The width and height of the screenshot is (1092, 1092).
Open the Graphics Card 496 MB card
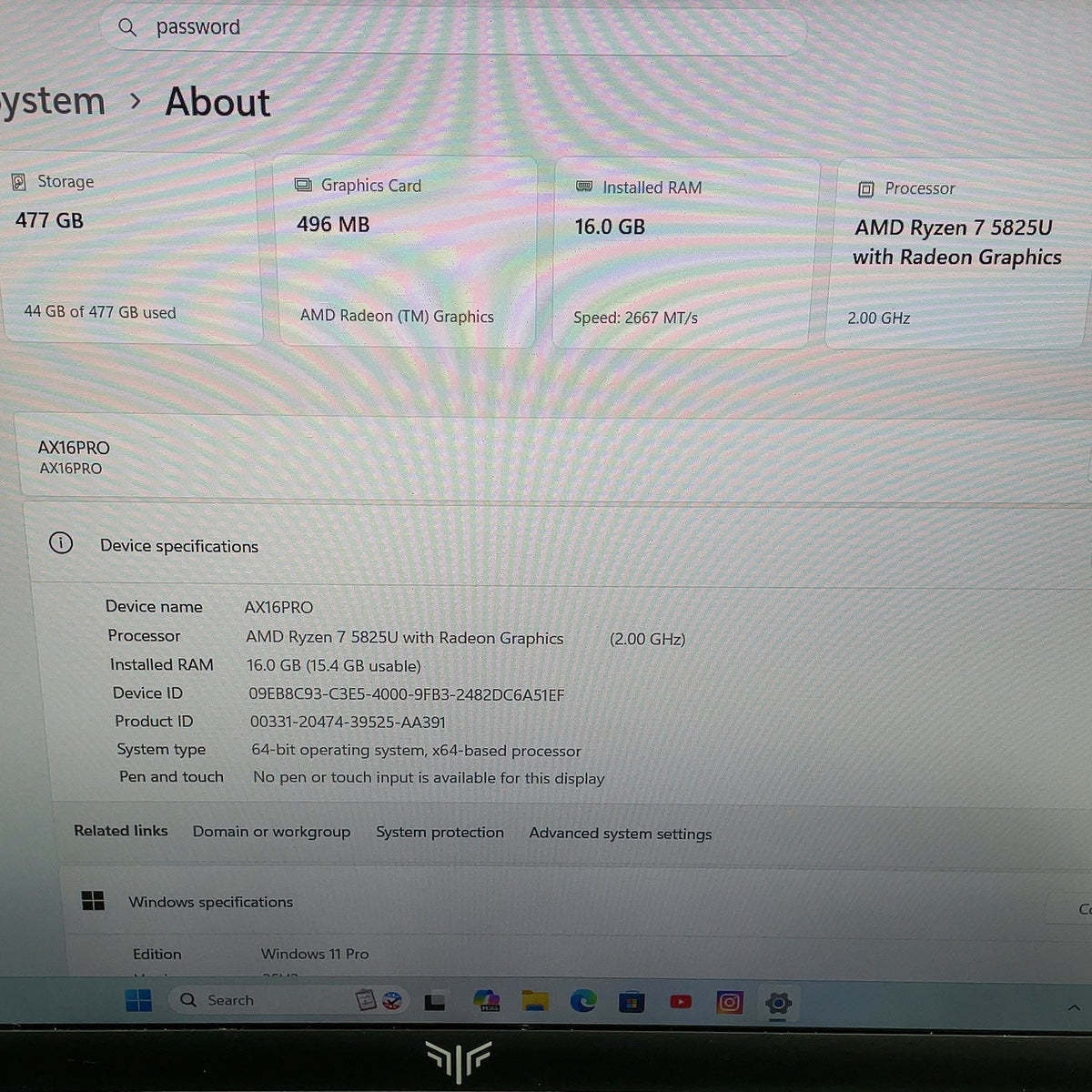[407, 251]
